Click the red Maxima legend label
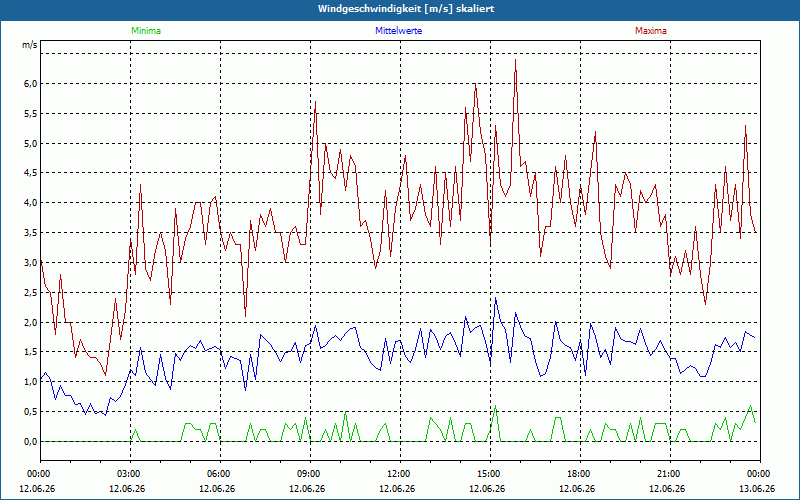 point(651,31)
